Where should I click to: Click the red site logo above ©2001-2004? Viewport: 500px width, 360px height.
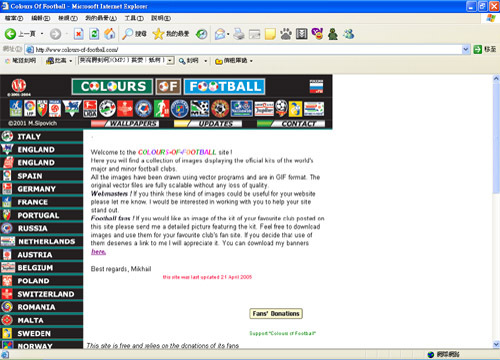pyautogui.click(x=19, y=85)
